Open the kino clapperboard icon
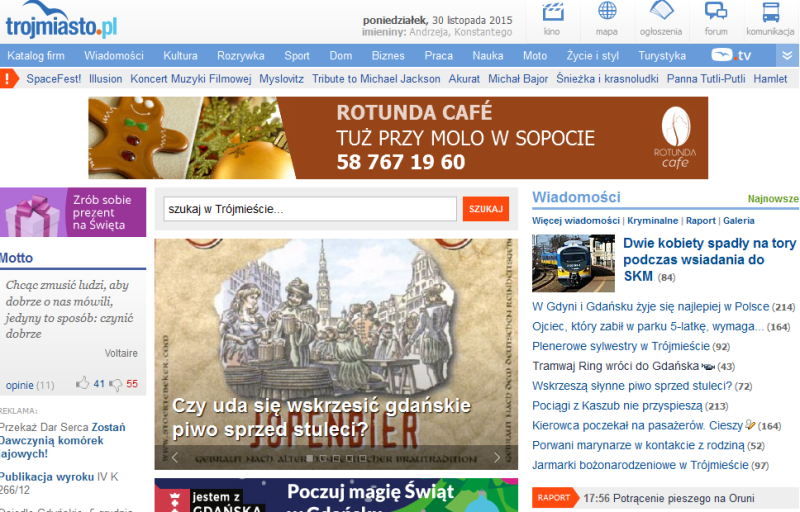Screen dimensions: 800x512 [x=553, y=12]
